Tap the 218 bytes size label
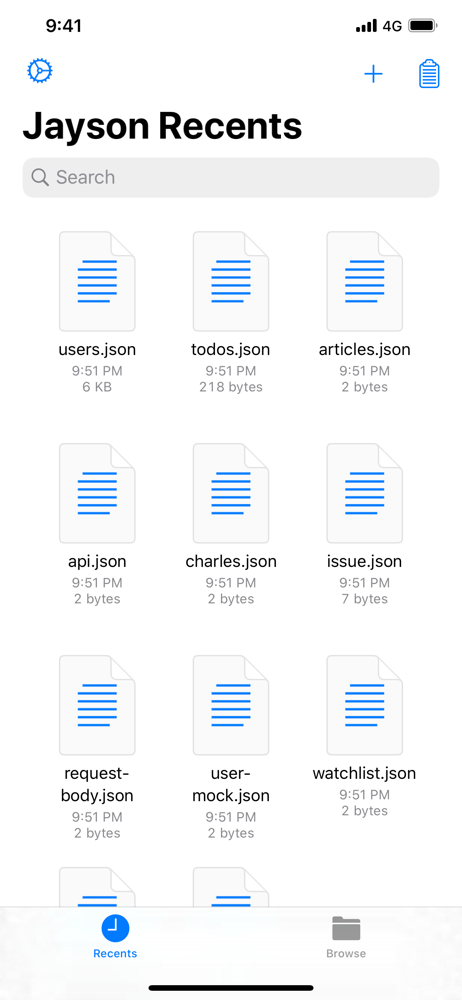462x1000 pixels. (x=231, y=386)
